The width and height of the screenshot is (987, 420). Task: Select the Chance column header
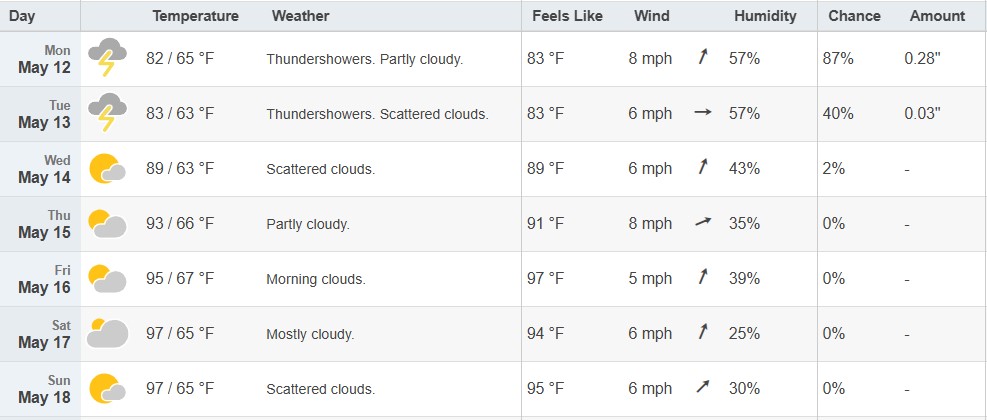point(854,16)
